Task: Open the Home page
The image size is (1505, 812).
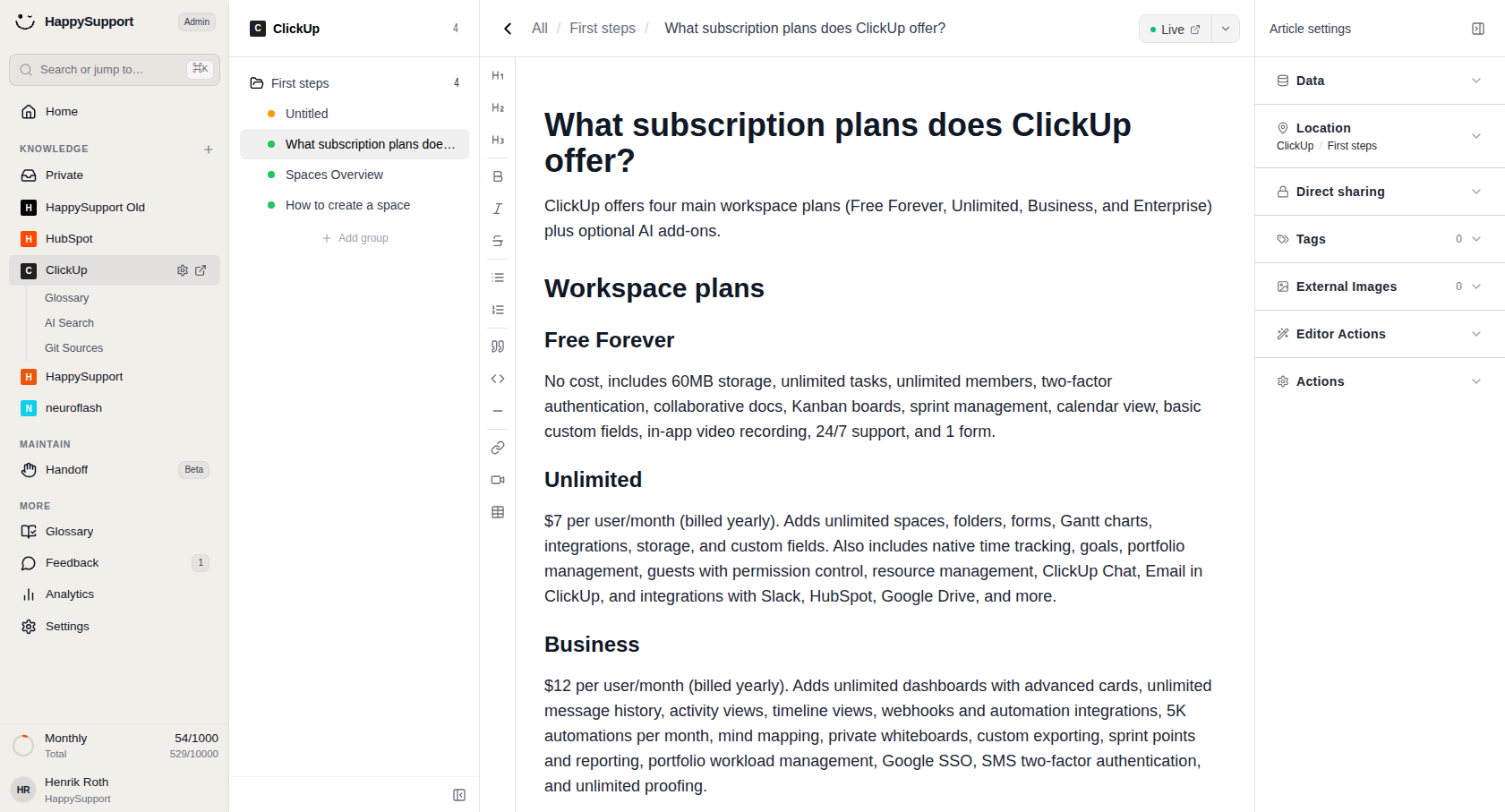Action: 115,112
